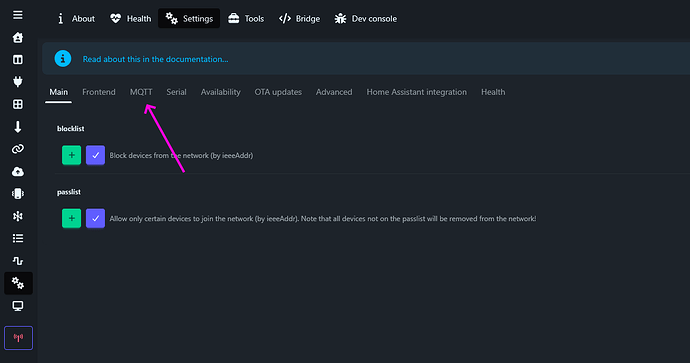Open the Bridge page
690x363 pixels.
pyautogui.click(x=299, y=18)
